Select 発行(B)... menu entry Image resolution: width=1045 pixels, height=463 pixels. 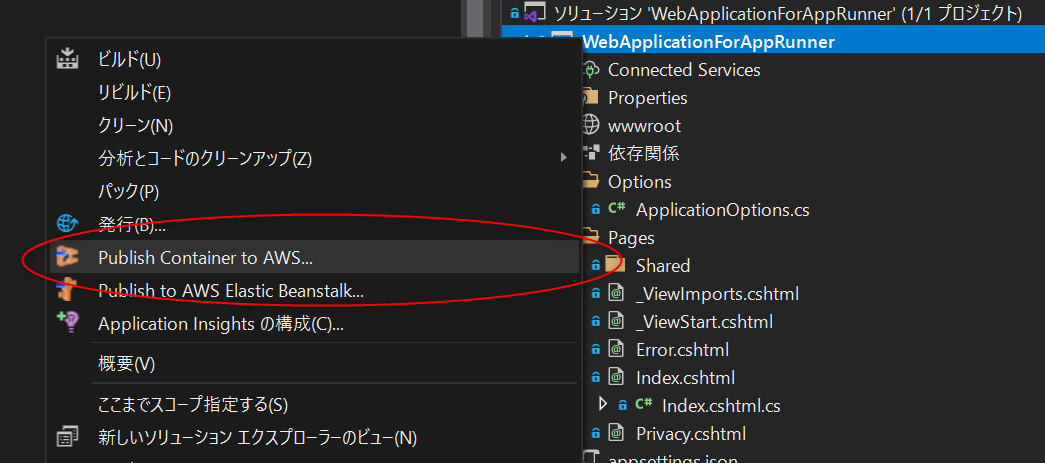point(314,225)
